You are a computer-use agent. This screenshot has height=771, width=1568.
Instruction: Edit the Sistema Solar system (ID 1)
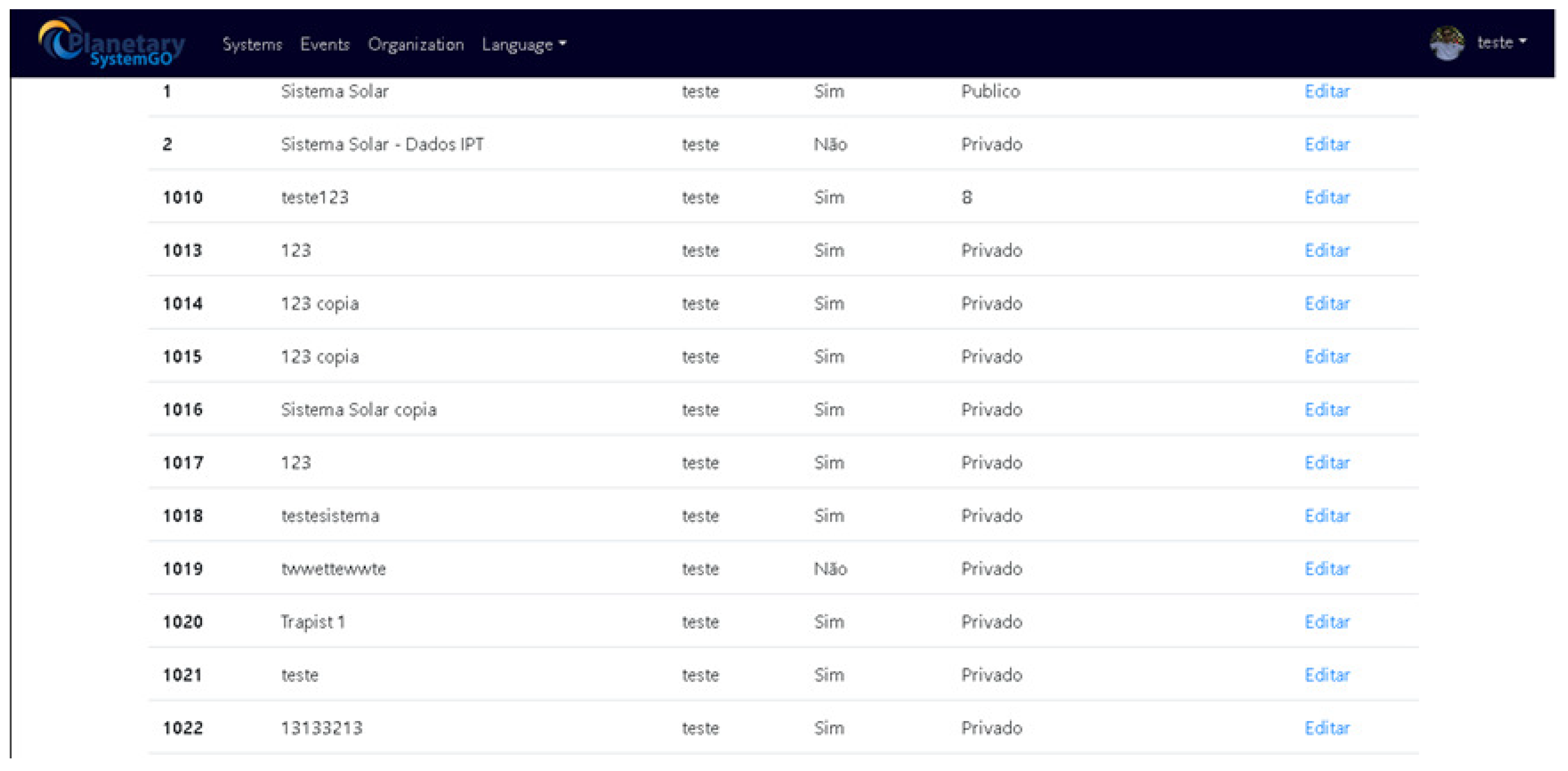click(1327, 91)
